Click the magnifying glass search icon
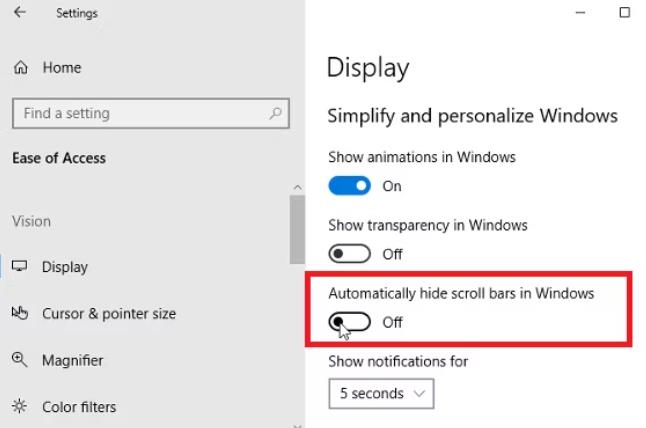This screenshot has height=428, width=646. point(275,113)
